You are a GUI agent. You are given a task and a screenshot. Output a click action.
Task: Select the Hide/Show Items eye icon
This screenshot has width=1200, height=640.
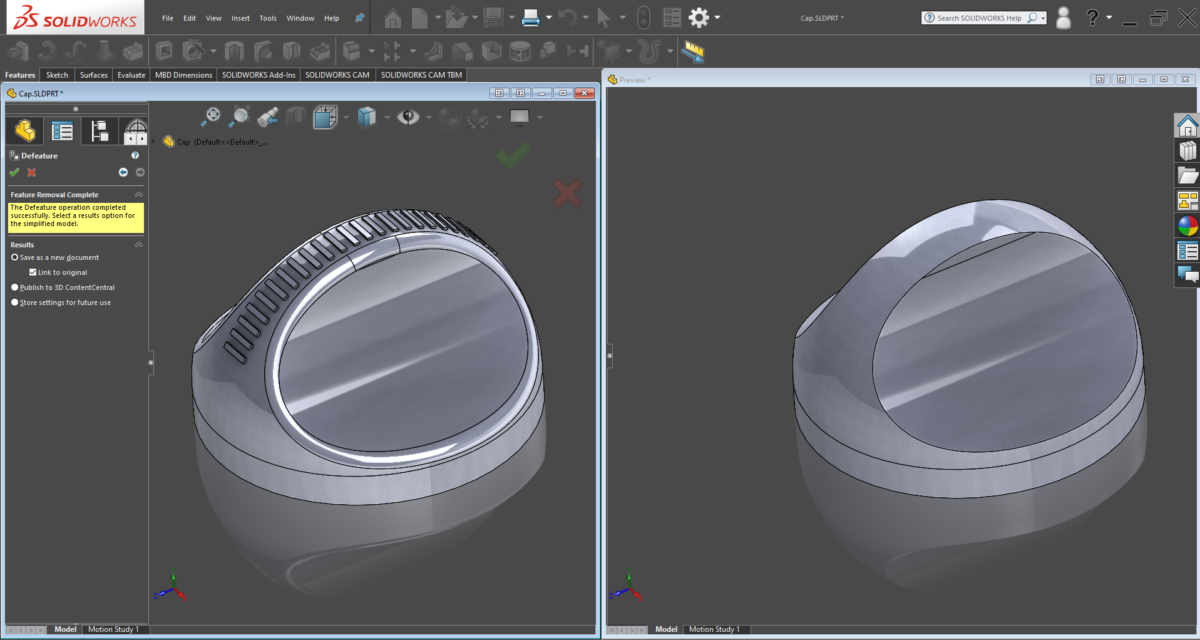(409, 117)
